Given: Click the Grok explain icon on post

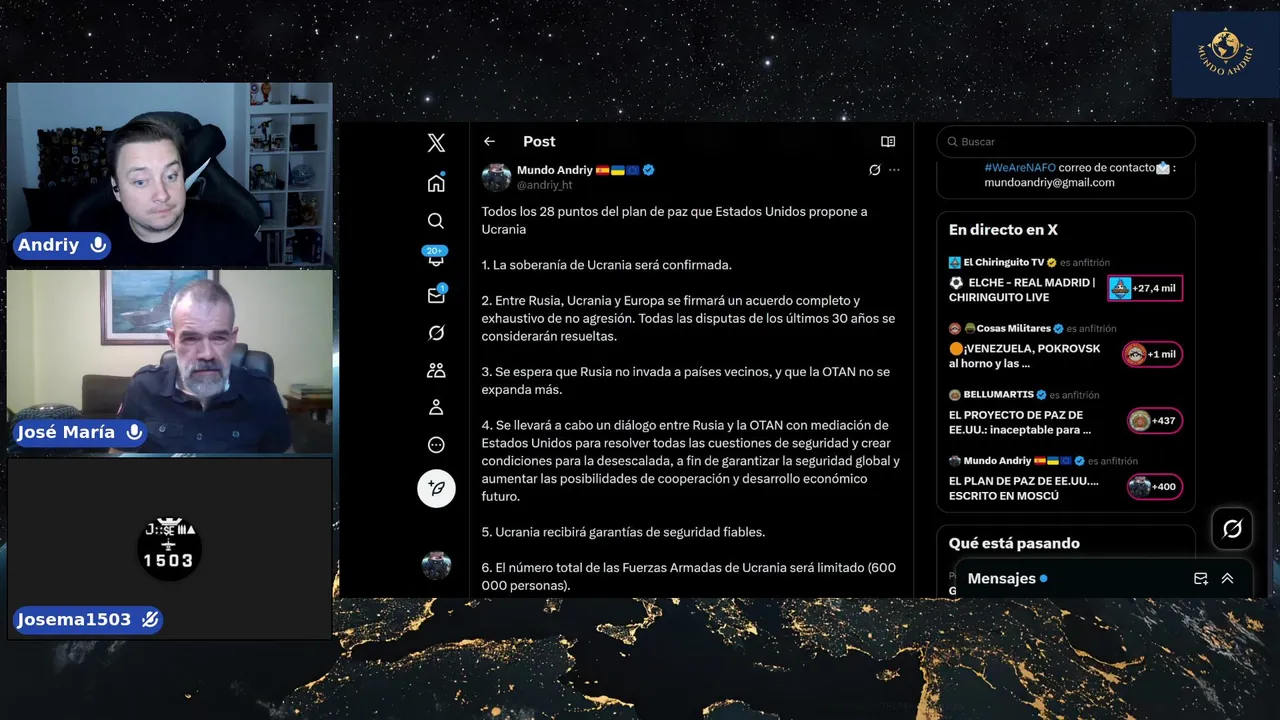Looking at the screenshot, I should pos(875,170).
